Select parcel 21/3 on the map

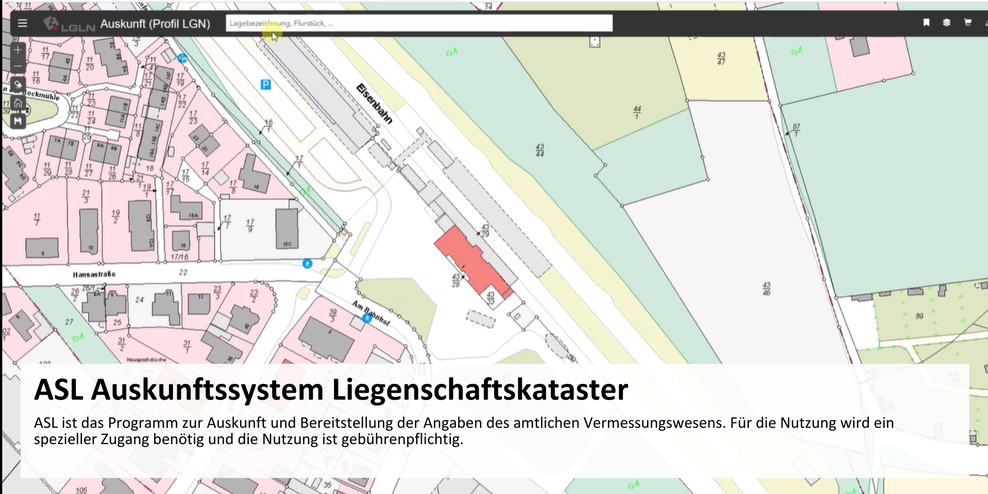pyautogui.click(x=86, y=196)
